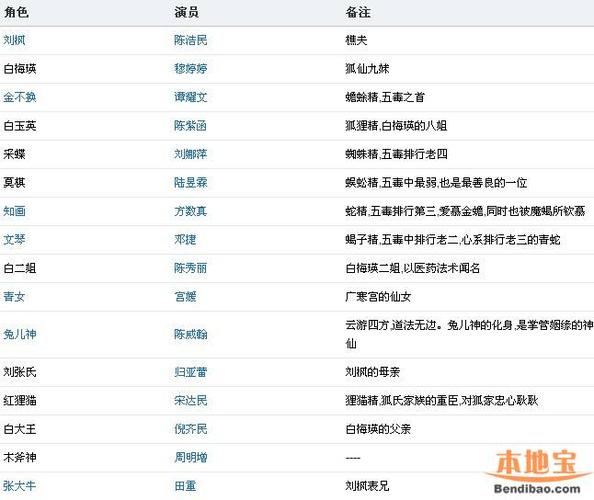Image resolution: width=594 pixels, height=500 pixels.
Task: Select the note 白梅瑛的父亲
Action: 378,429
